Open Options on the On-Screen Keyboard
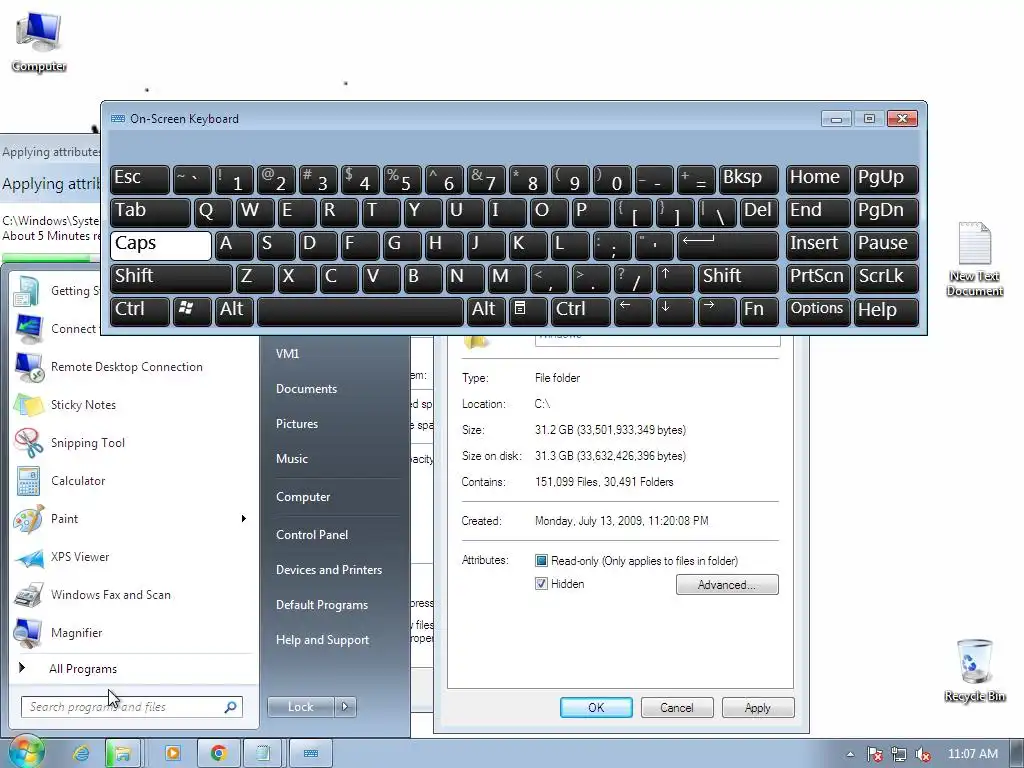The width and height of the screenshot is (1024, 768). (818, 311)
